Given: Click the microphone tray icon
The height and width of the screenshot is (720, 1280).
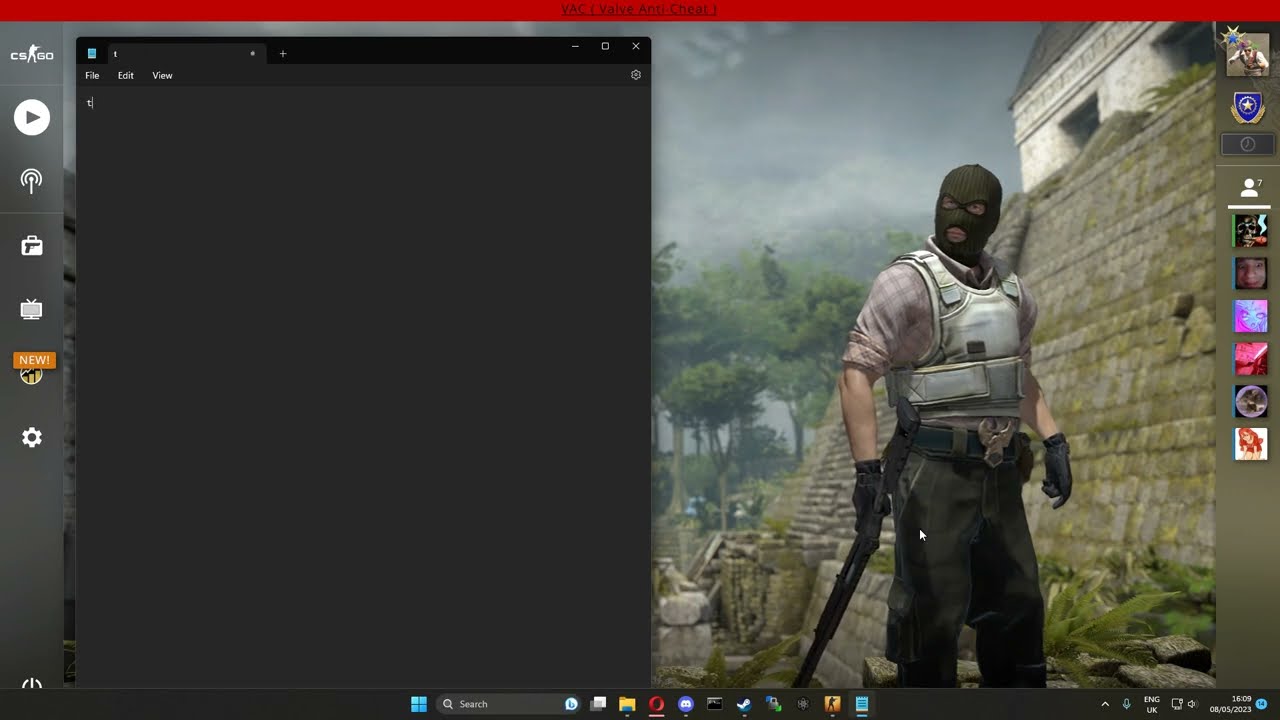Looking at the screenshot, I should [x=1127, y=704].
